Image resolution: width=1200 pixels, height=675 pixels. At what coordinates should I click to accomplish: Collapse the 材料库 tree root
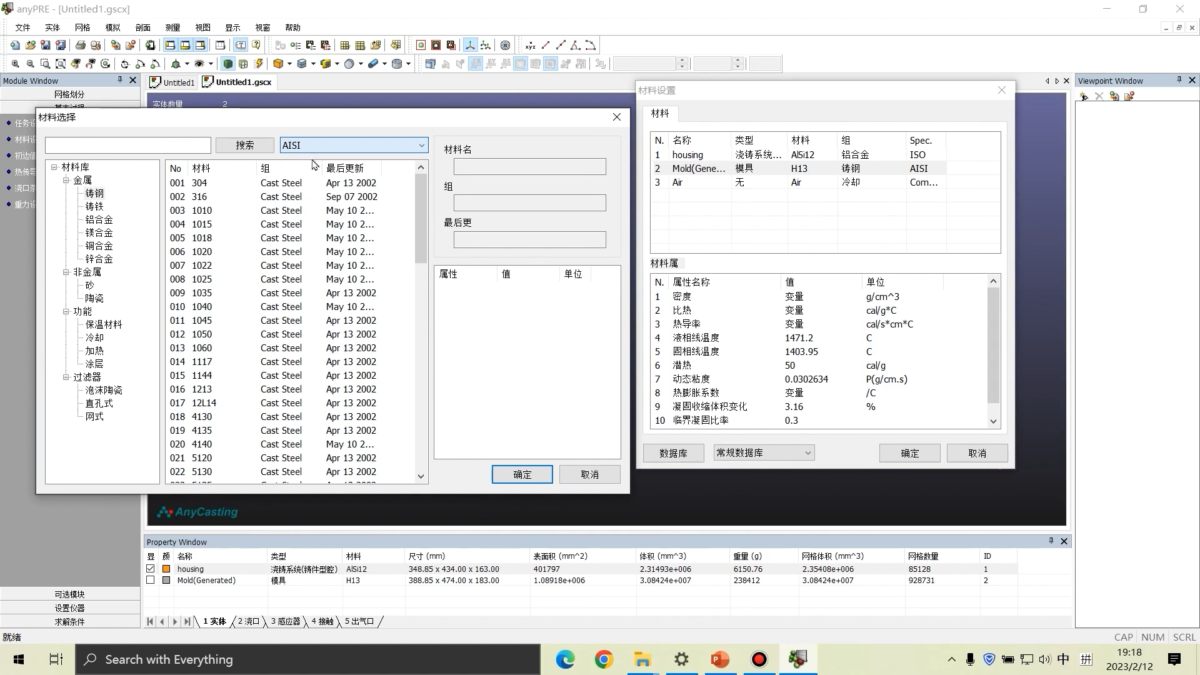click(54, 168)
